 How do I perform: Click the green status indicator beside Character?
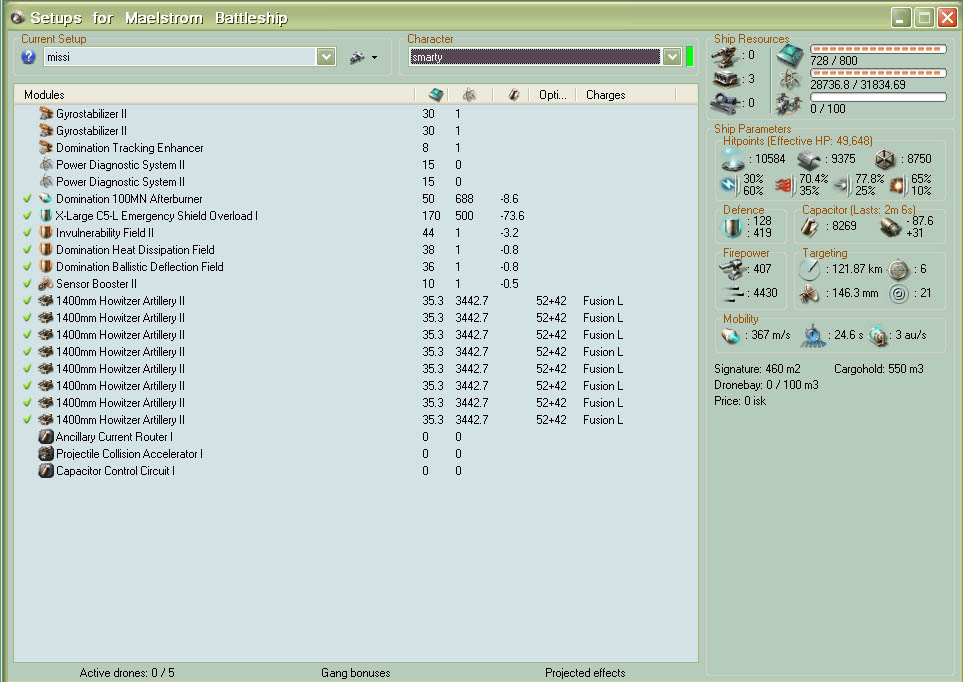[x=690, y=57]
